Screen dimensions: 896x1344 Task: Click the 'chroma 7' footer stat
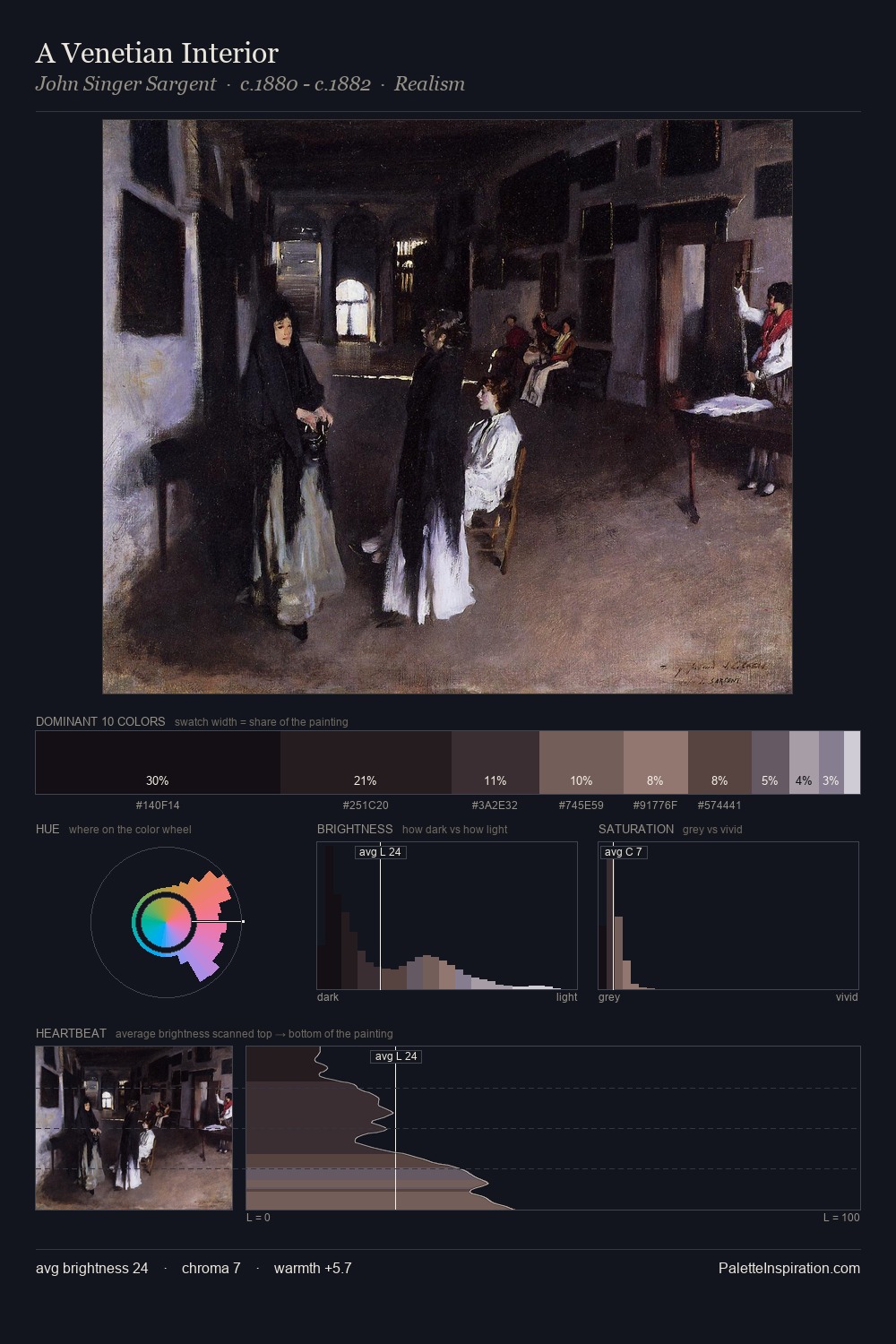[211, 1268]
